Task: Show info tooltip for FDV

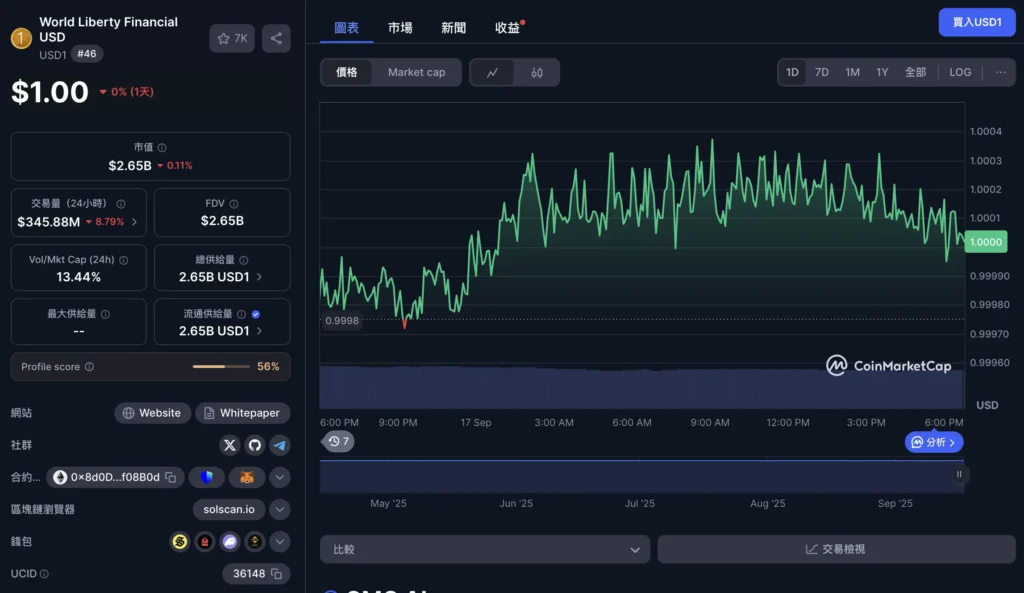Action: [x=234, y=204]
